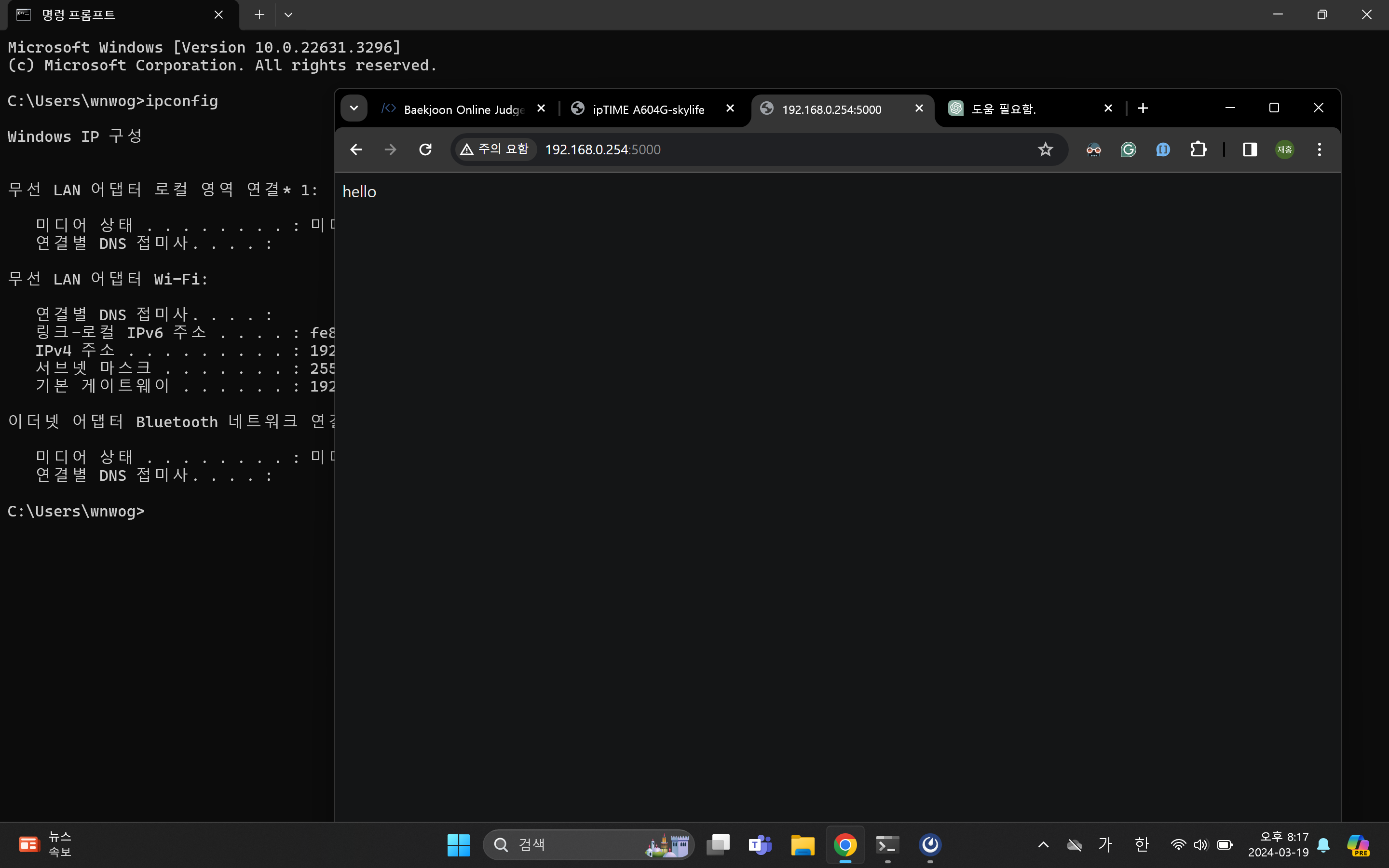Click the taskbar search box '검색'
Screen dimensions: 1389x868
point(588,845)
